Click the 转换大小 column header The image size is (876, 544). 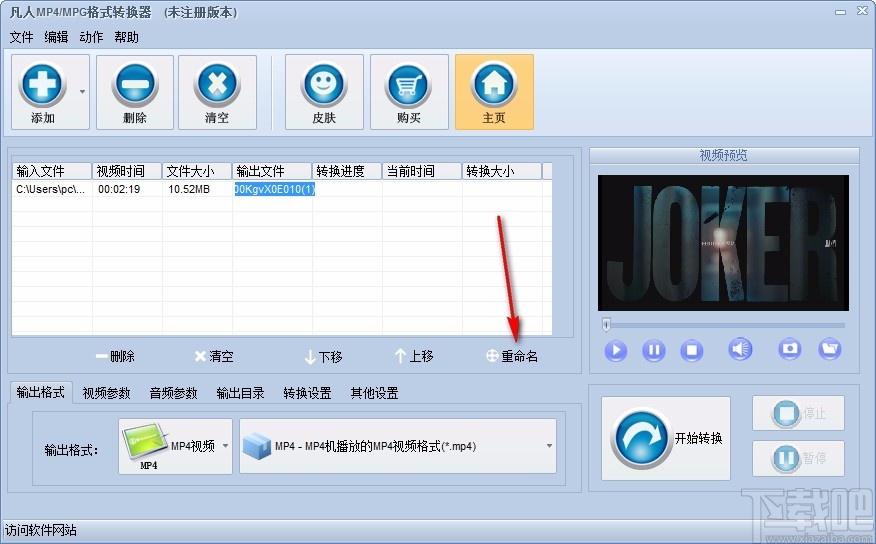pyautogui.click(x=502, y=171)
